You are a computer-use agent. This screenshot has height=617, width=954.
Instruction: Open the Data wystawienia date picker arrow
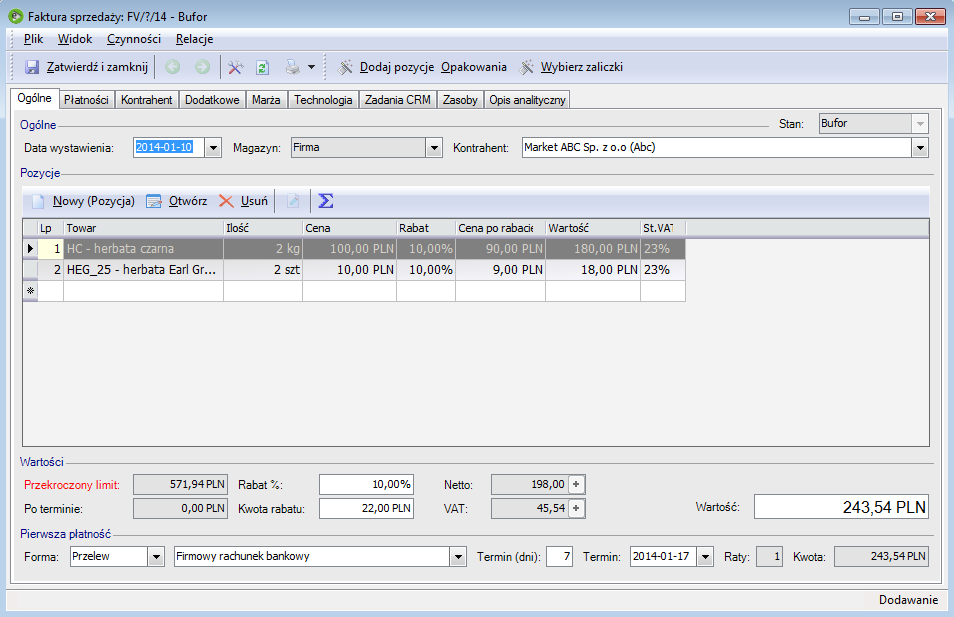pos(213,148)
